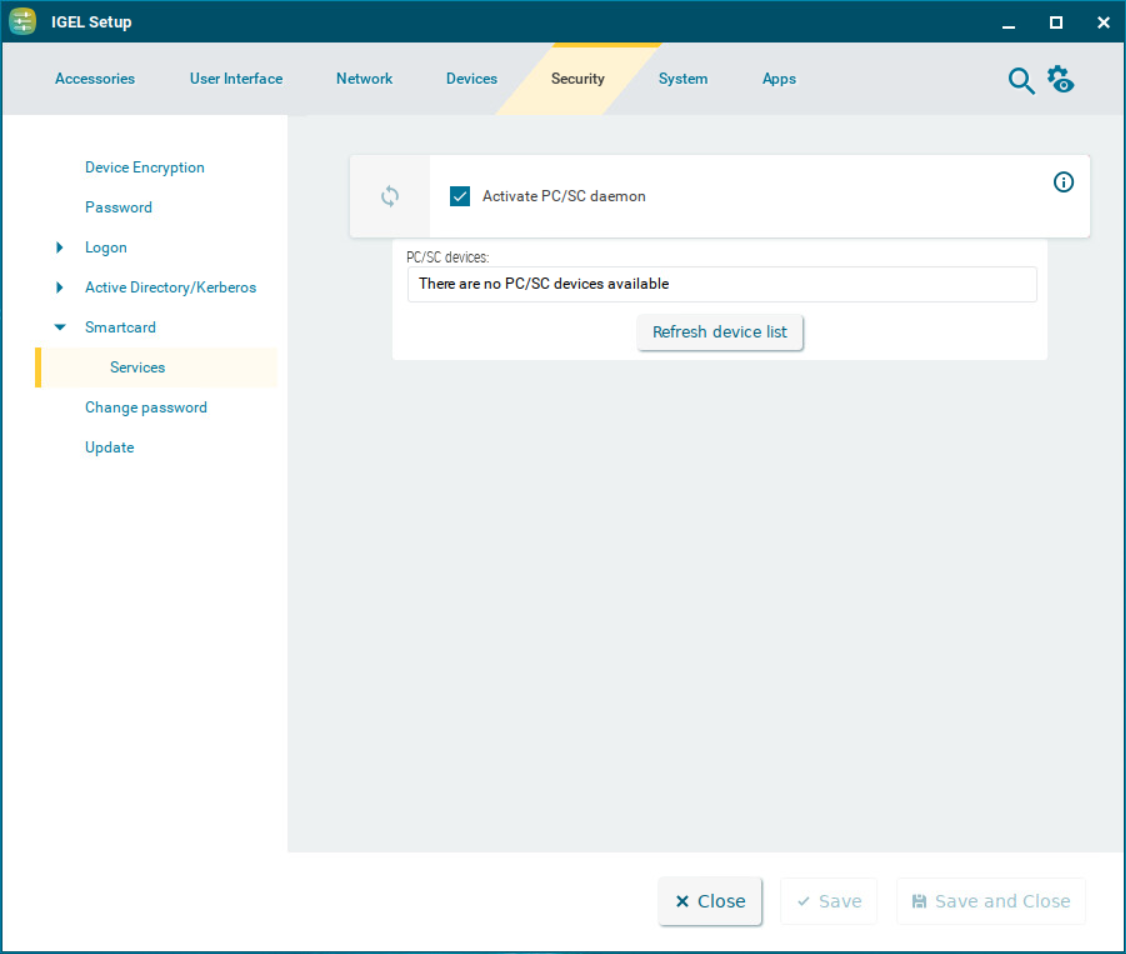Click the Close button at bottom
1126x954 pixels.
(x=710, y=901)
